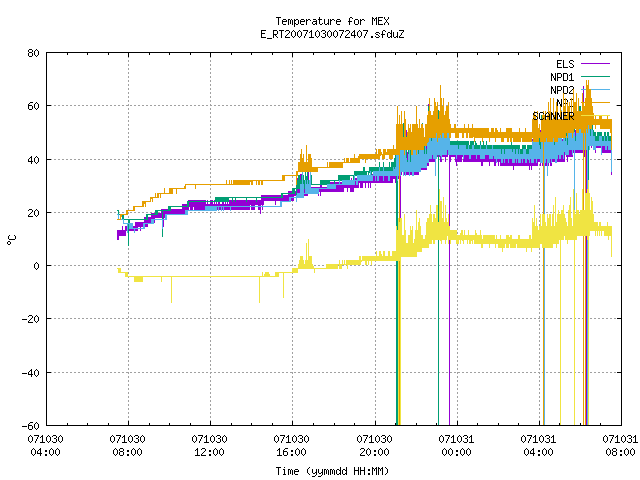
Task: Select the filename E_RT20071030072407.sfduZ subtitle
Action: [x=332, y=34]
